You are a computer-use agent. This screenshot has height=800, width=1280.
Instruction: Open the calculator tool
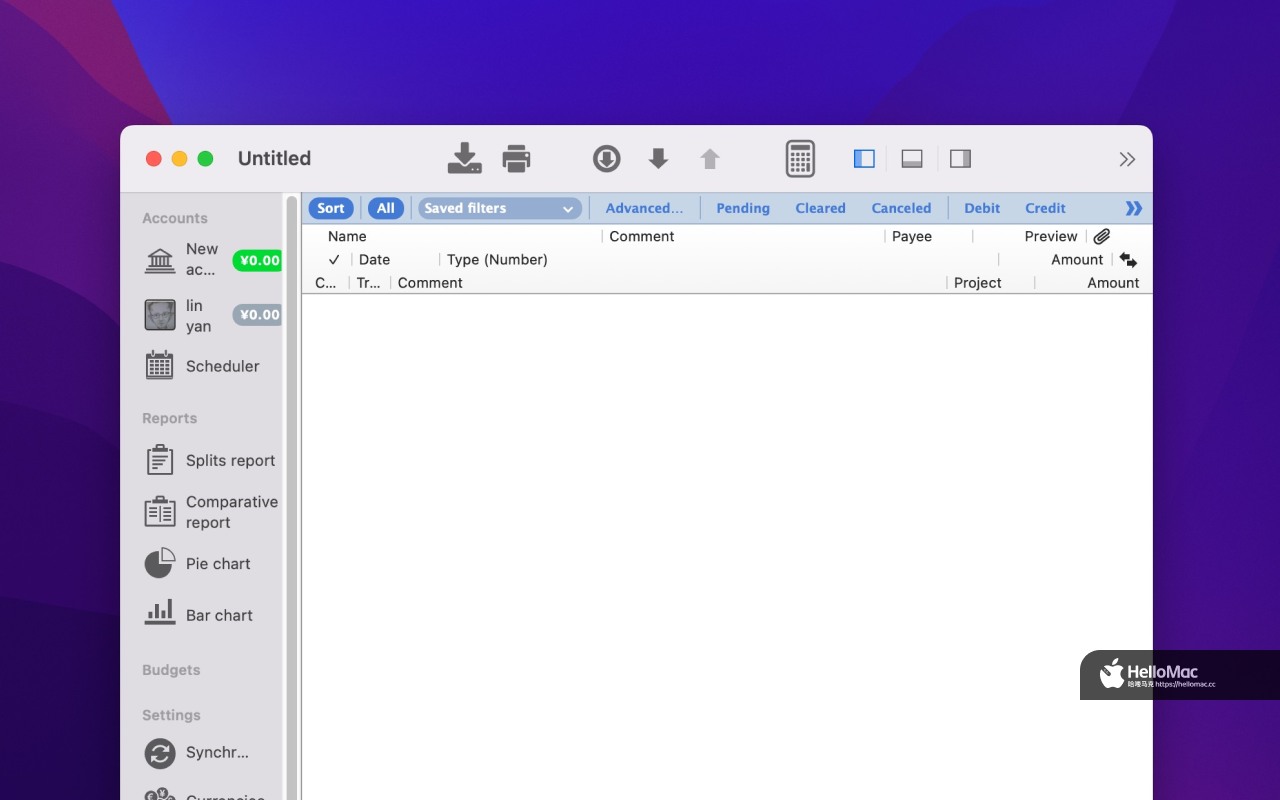800,158
